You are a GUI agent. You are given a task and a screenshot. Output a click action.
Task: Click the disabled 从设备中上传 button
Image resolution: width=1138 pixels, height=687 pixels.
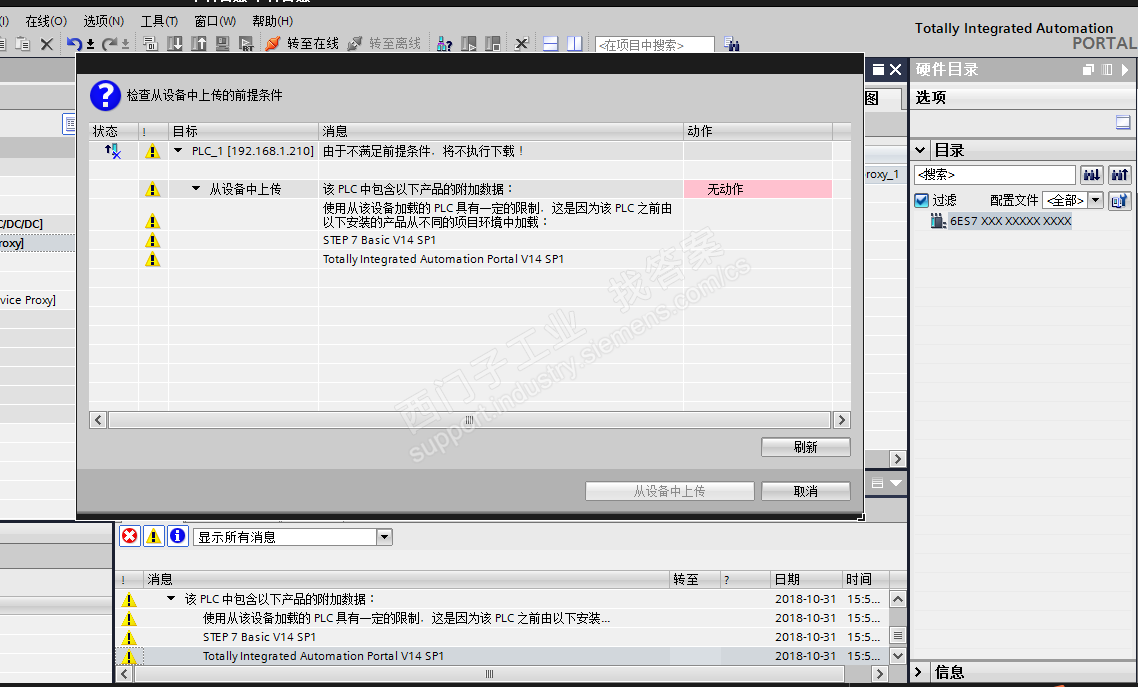(x=669, y=491)
